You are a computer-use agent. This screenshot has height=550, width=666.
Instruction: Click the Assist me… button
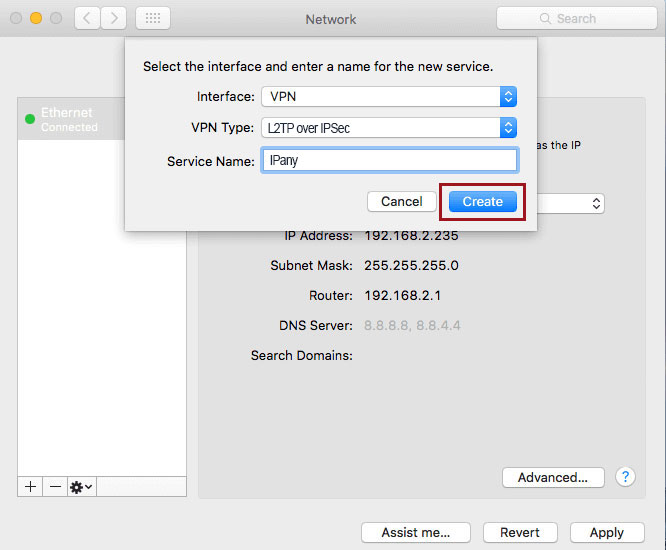click(415, 532)
